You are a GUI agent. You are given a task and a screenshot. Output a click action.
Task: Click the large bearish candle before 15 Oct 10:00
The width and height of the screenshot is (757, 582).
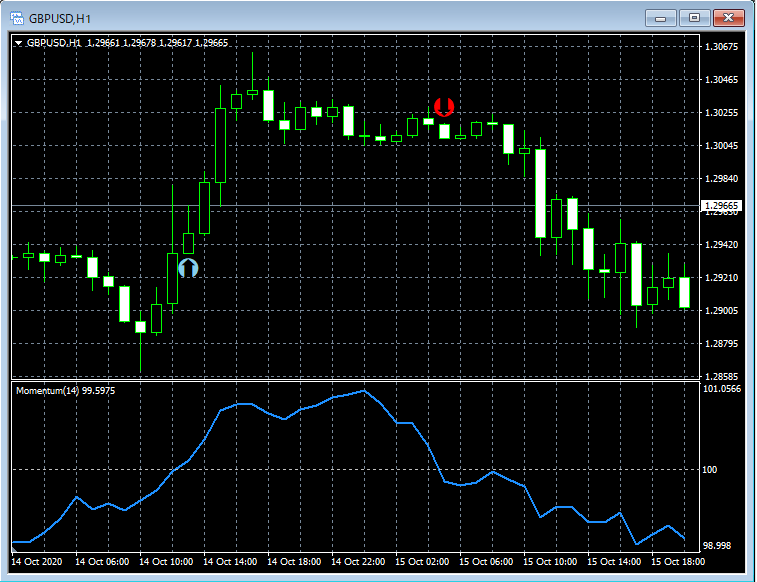[x=540, y=194]
